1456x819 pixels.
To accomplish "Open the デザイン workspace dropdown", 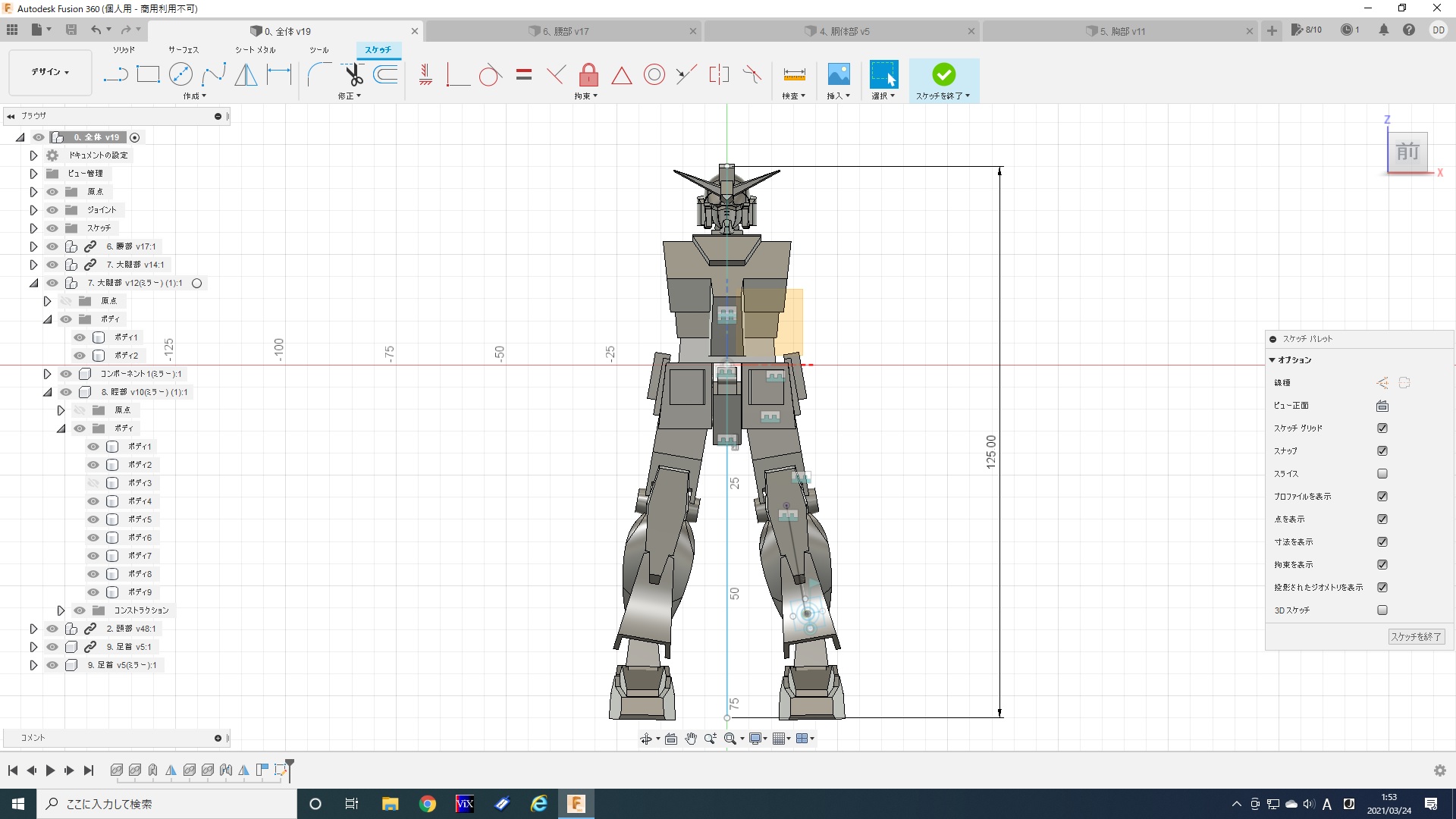I will point(50,72).
